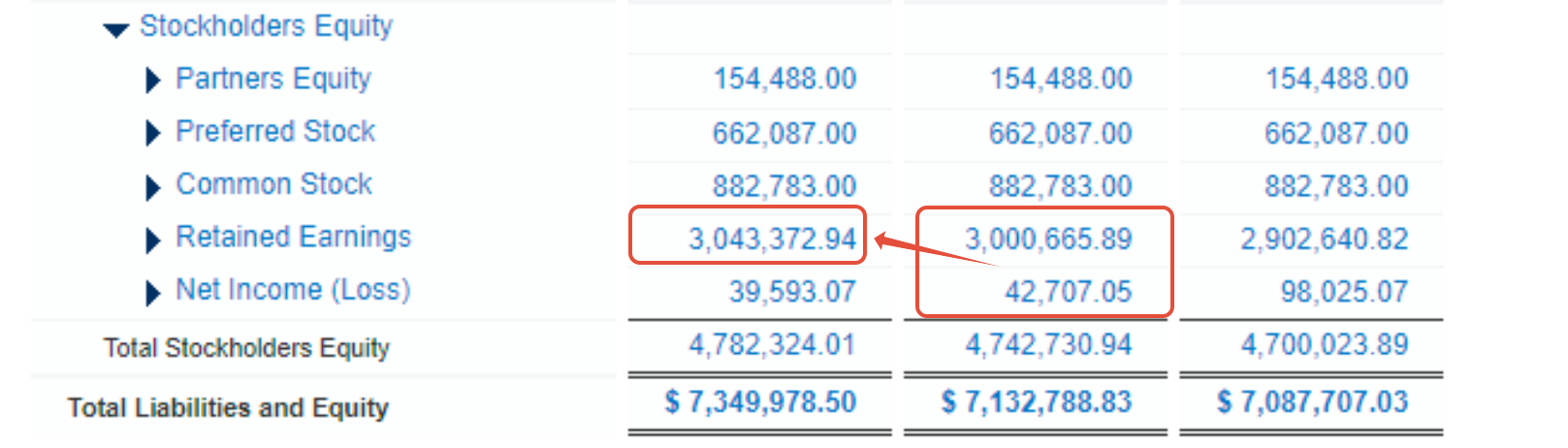1568x448 pixels.
Task: Select Total Liabilities and Equity amount $7,132,788.83
Action: coord(1037,401)
